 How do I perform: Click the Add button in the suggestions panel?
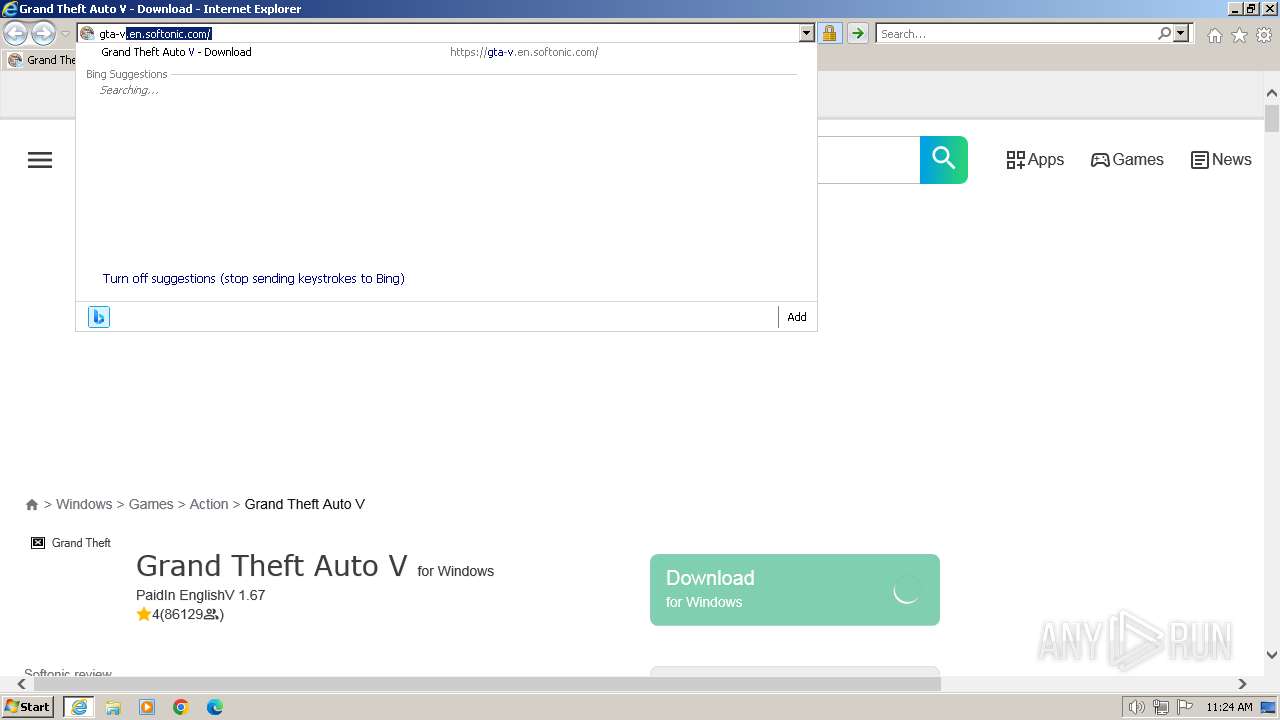[x=796, y=317]
